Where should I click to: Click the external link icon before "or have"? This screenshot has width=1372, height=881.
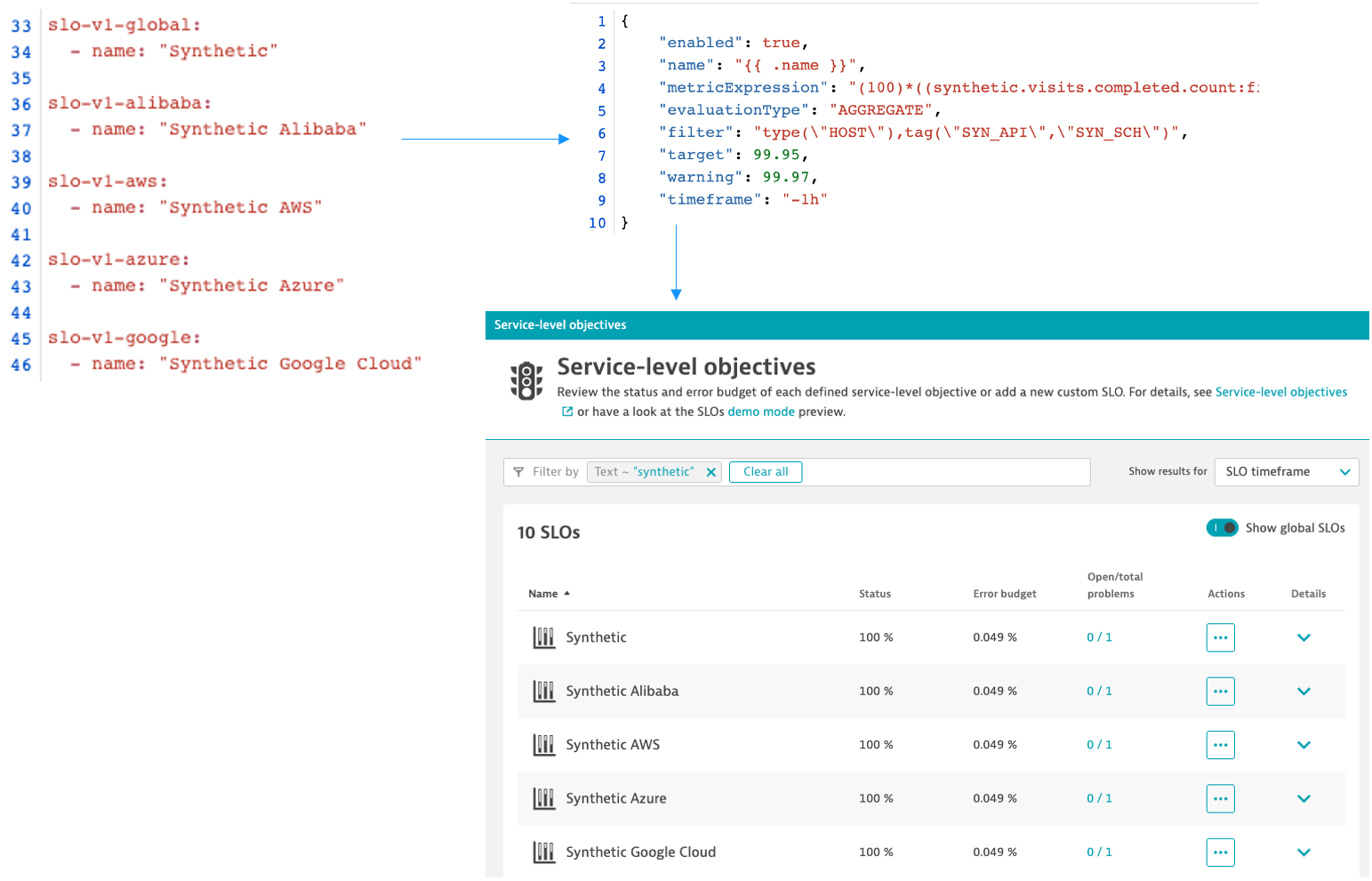point(567,412)
